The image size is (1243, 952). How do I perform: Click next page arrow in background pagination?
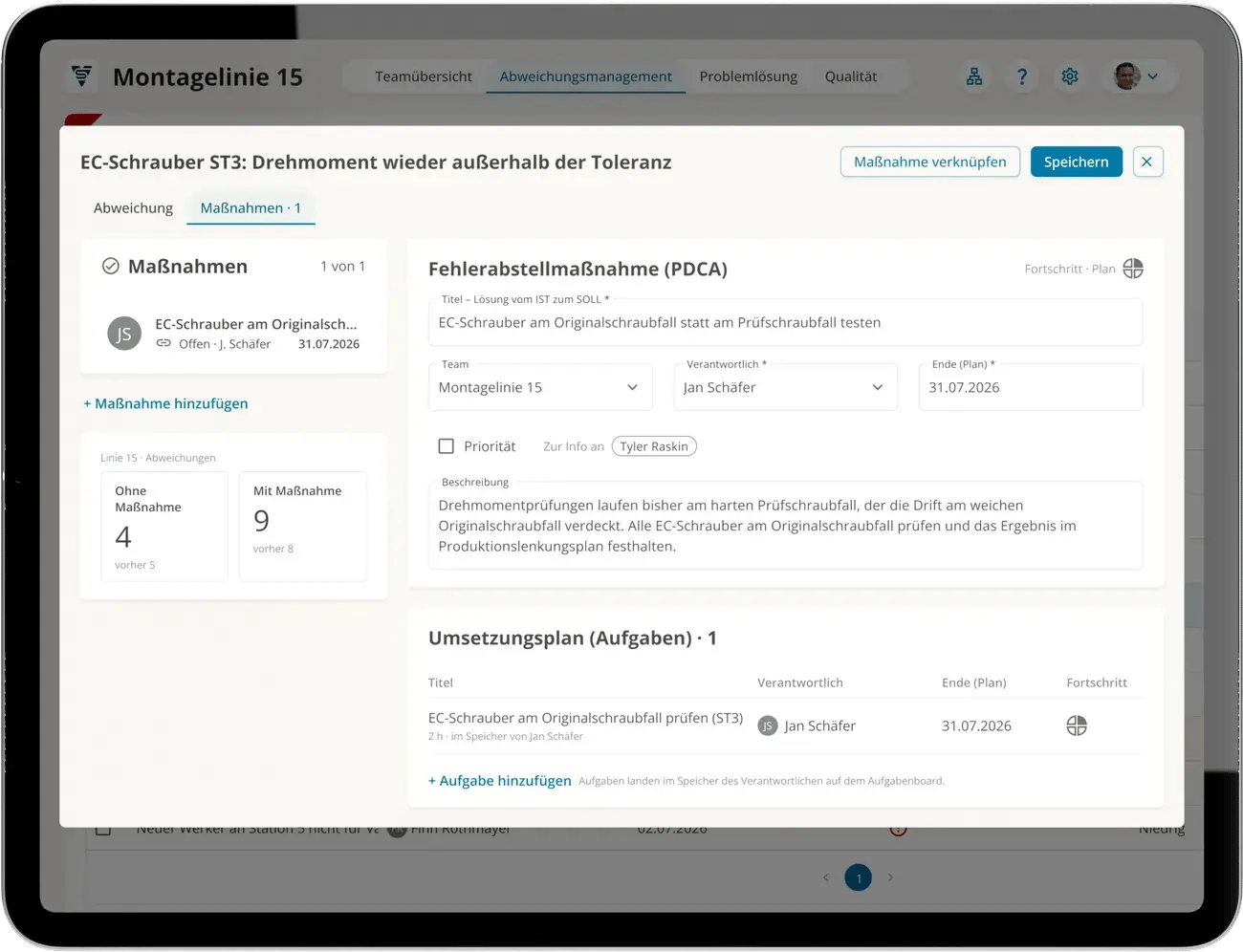coord(890,877)
